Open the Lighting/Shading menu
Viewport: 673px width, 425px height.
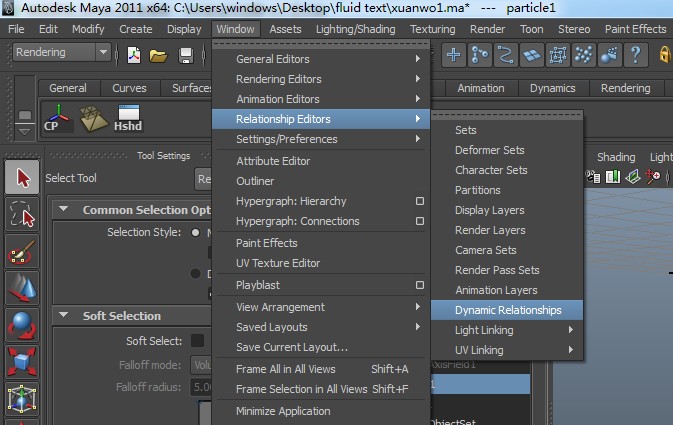point(355,29)
